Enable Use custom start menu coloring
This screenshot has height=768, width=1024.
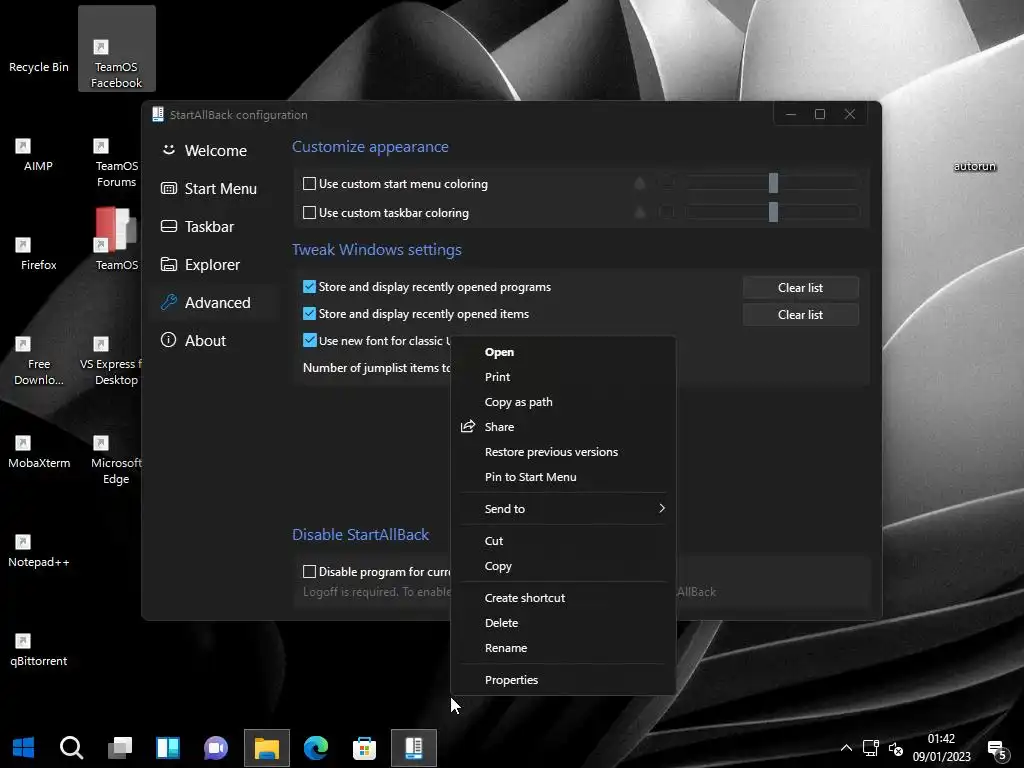pos(310,184)
